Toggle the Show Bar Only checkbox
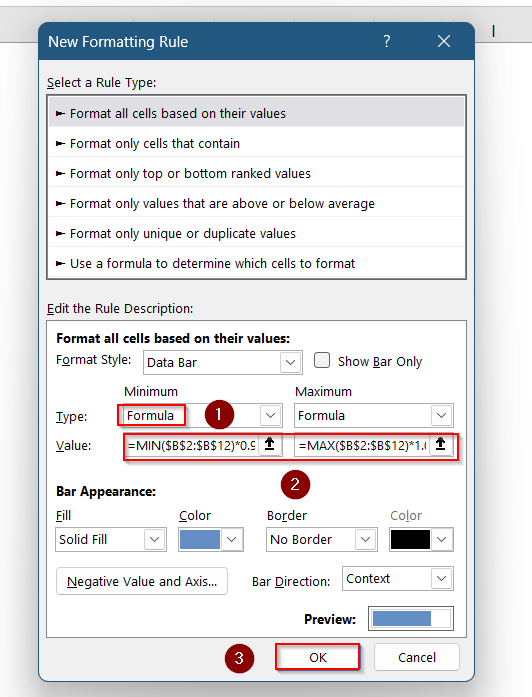The width and height of the screenshot is (532, 697). point(321,360)
